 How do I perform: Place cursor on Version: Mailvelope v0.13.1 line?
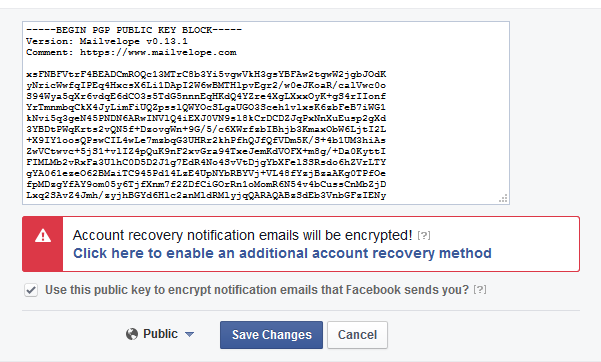coord(107,41)
